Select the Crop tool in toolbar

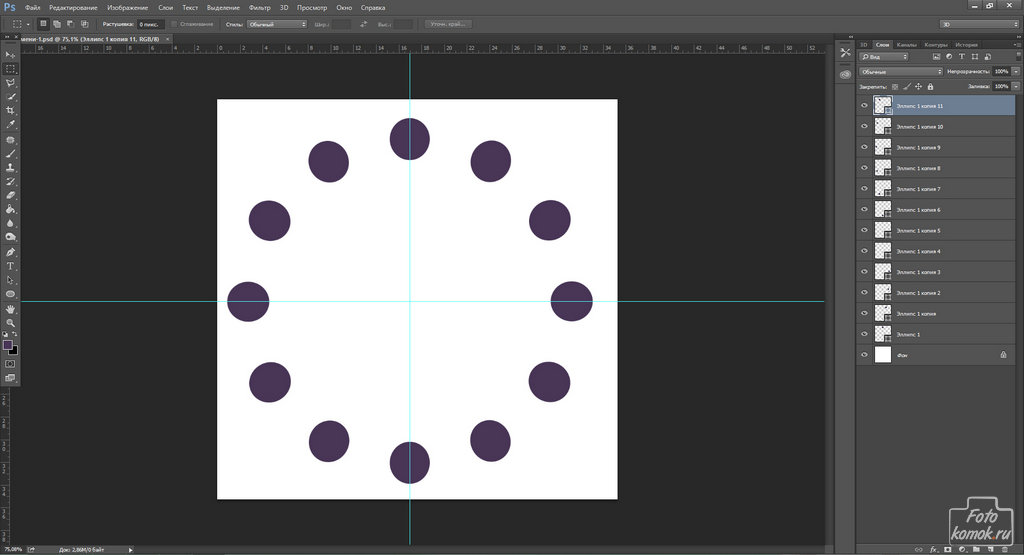tap(10, 110)
